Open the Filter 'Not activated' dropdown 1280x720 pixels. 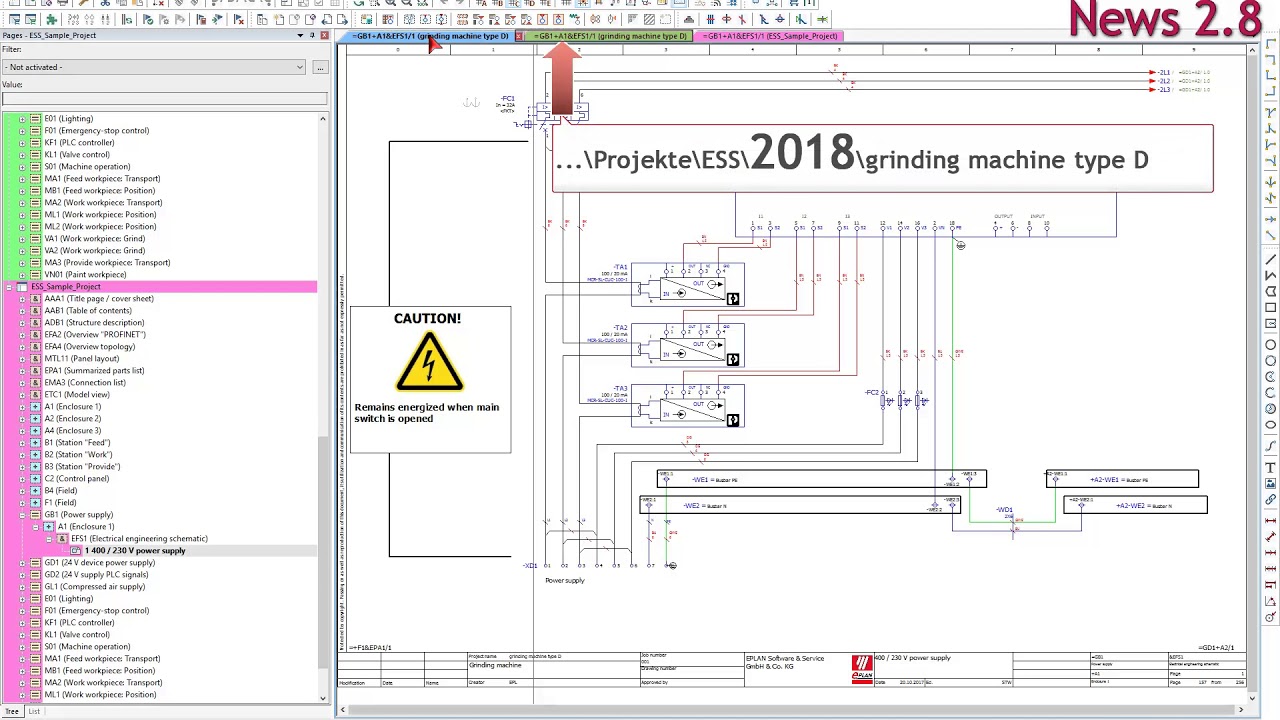point(154,67)
